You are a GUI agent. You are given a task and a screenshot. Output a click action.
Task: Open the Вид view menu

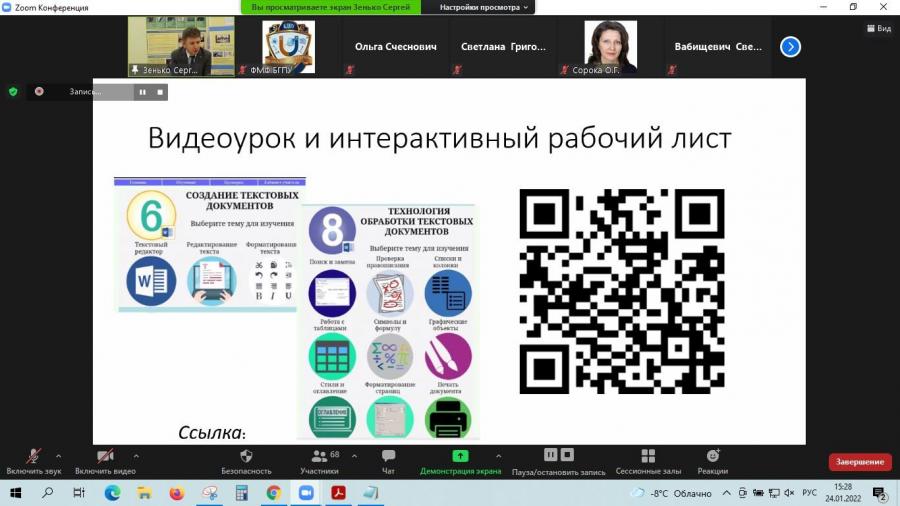click(879, 28)
